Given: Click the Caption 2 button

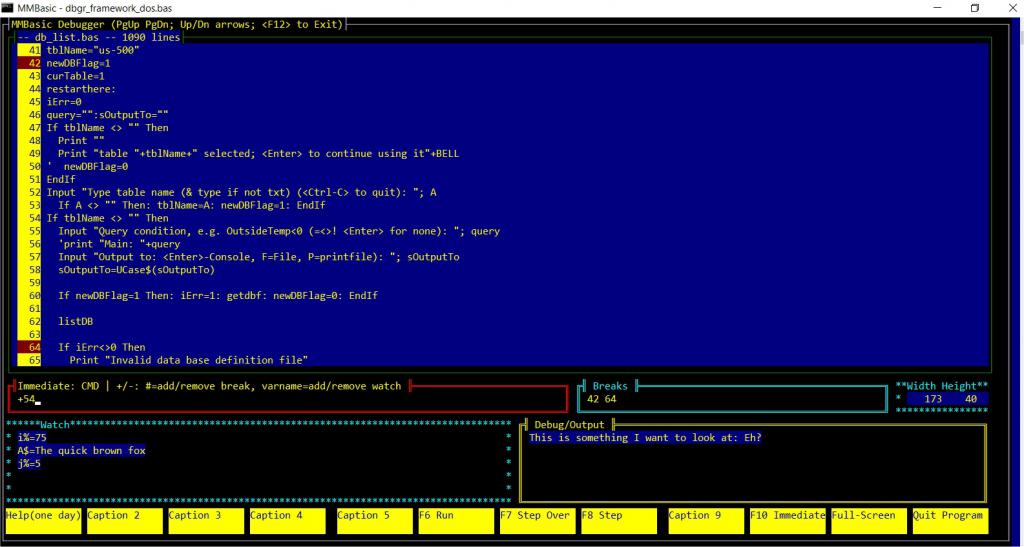Looking at the screenshot, I should tap(124, 520).
